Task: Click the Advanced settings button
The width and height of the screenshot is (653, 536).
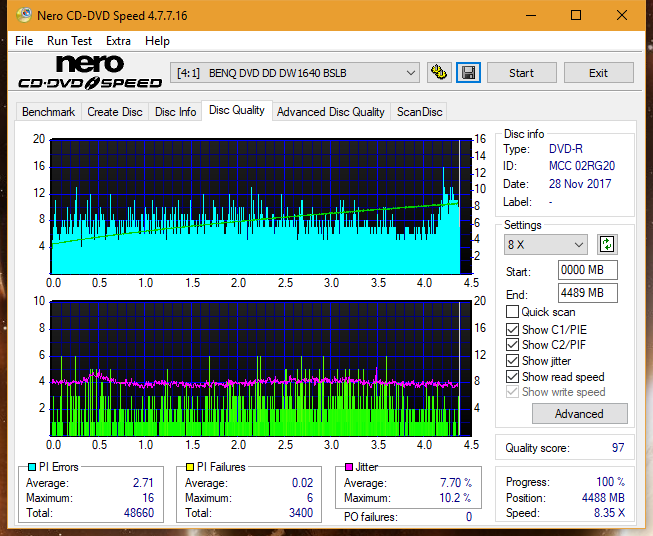Action: (x=579, y=414)
